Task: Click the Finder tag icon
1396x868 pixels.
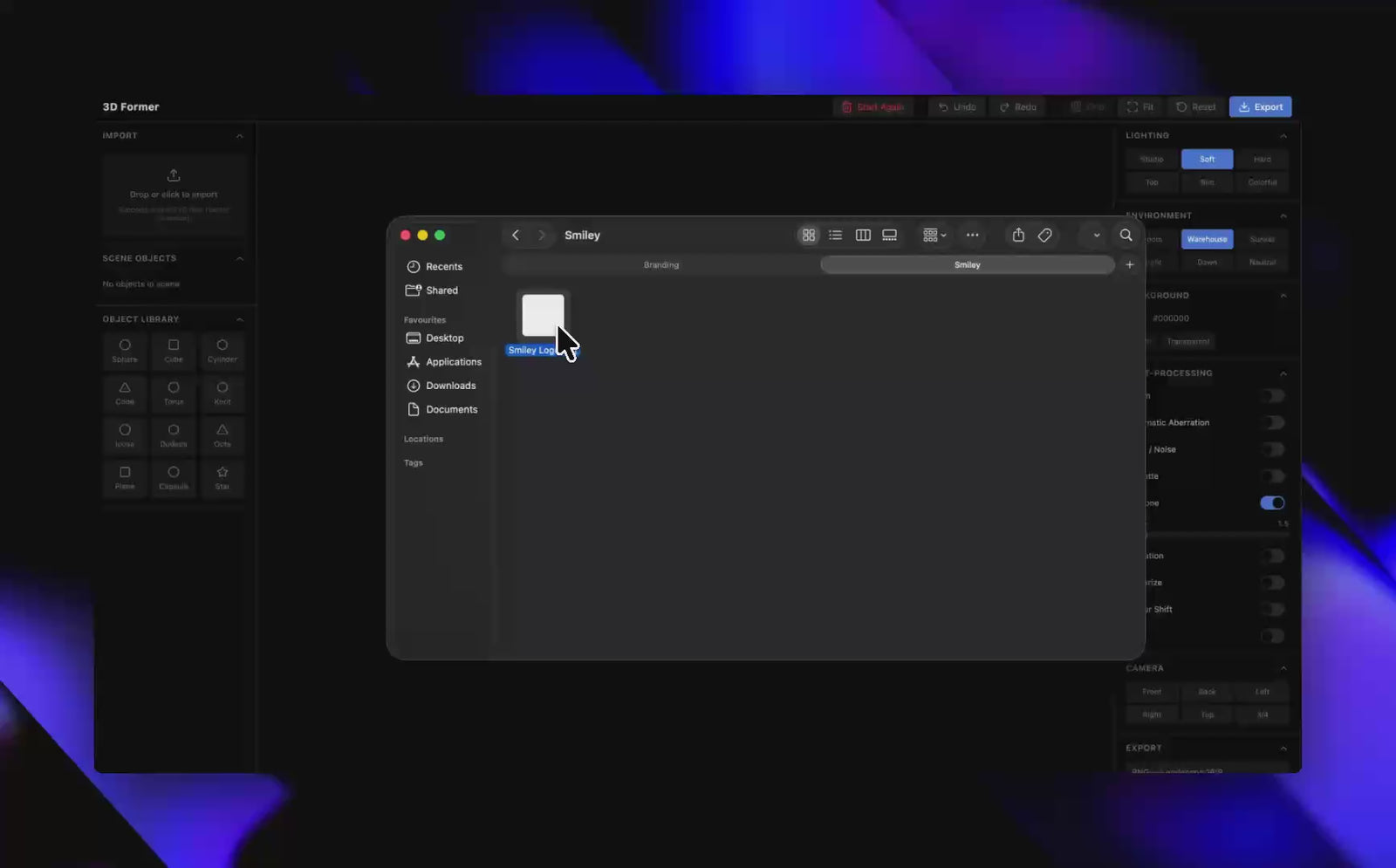Action: point(1044,236)
